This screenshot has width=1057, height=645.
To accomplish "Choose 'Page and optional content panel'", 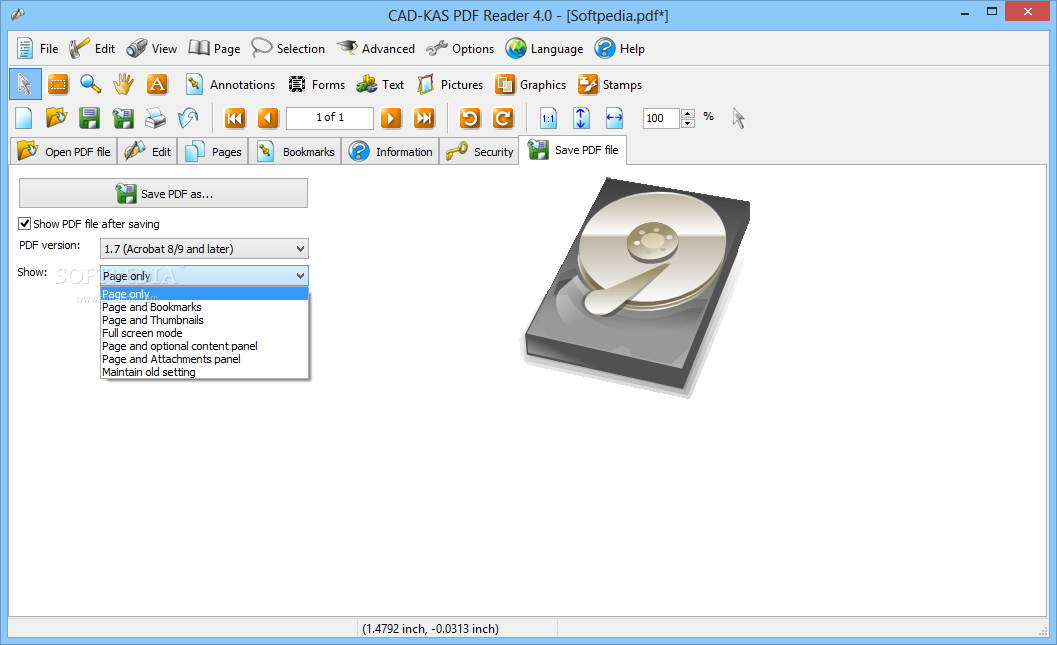I will [x=204, y=346].
